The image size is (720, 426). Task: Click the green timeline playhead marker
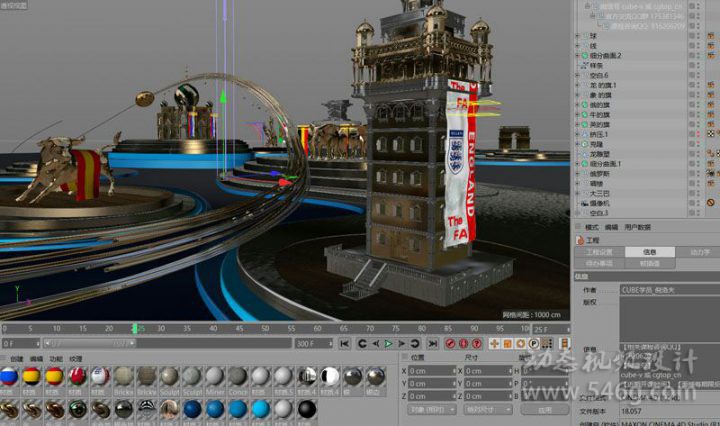pyautogui.click(x=137, y=327)
